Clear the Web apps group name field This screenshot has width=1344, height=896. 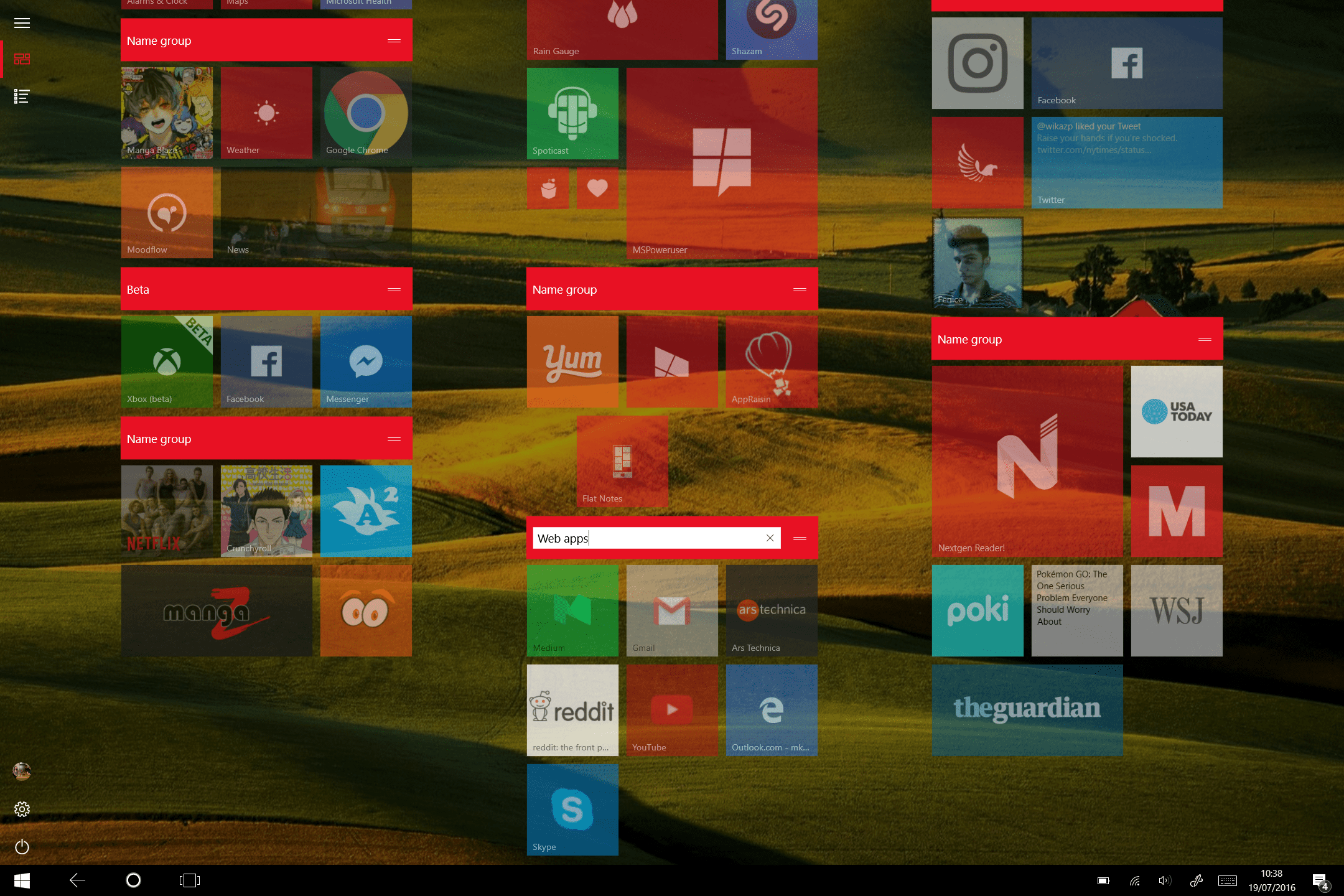click(770, 538)
